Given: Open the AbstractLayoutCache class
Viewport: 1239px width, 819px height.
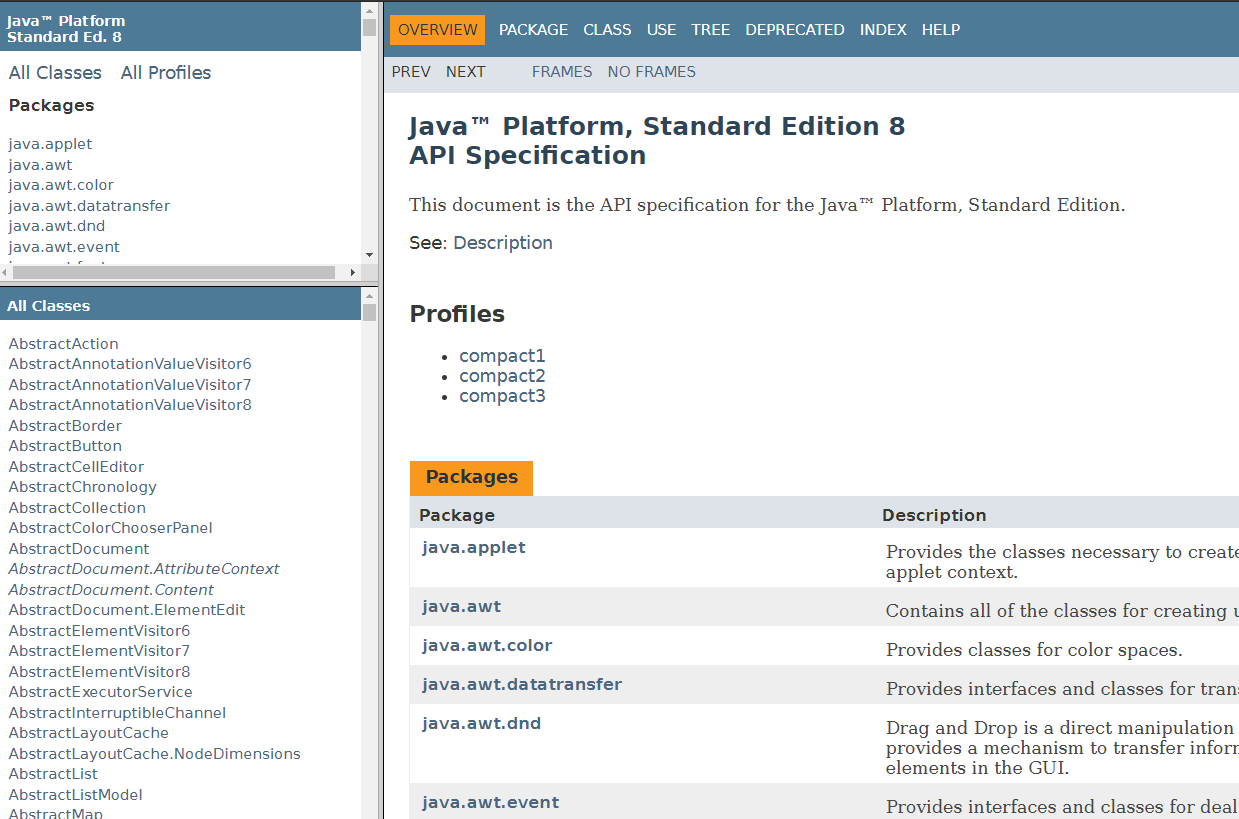Looking at the screenshot, I should coord(89,733).
